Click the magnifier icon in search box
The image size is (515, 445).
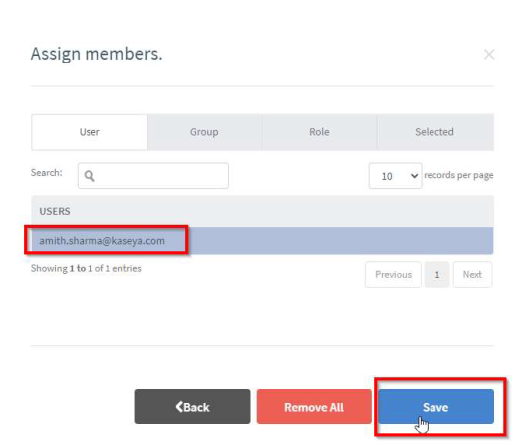[x=89, y=176]
